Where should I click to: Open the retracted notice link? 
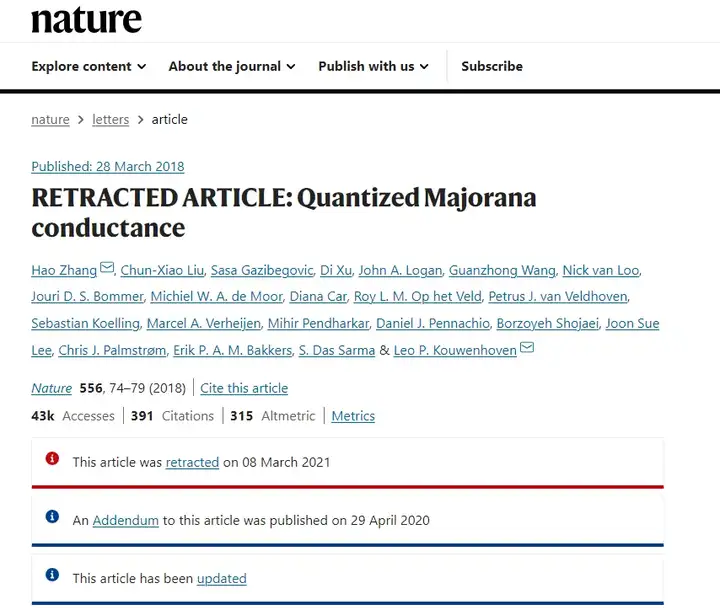[x=192, y=462]
